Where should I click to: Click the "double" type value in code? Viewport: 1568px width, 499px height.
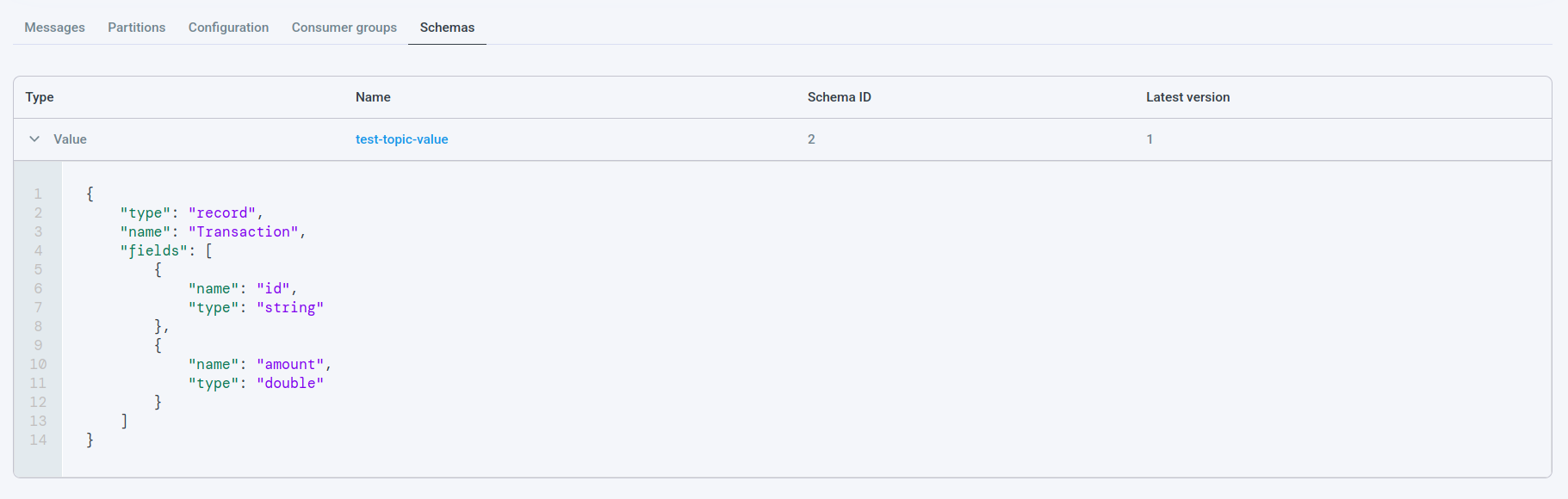(290, 383)
